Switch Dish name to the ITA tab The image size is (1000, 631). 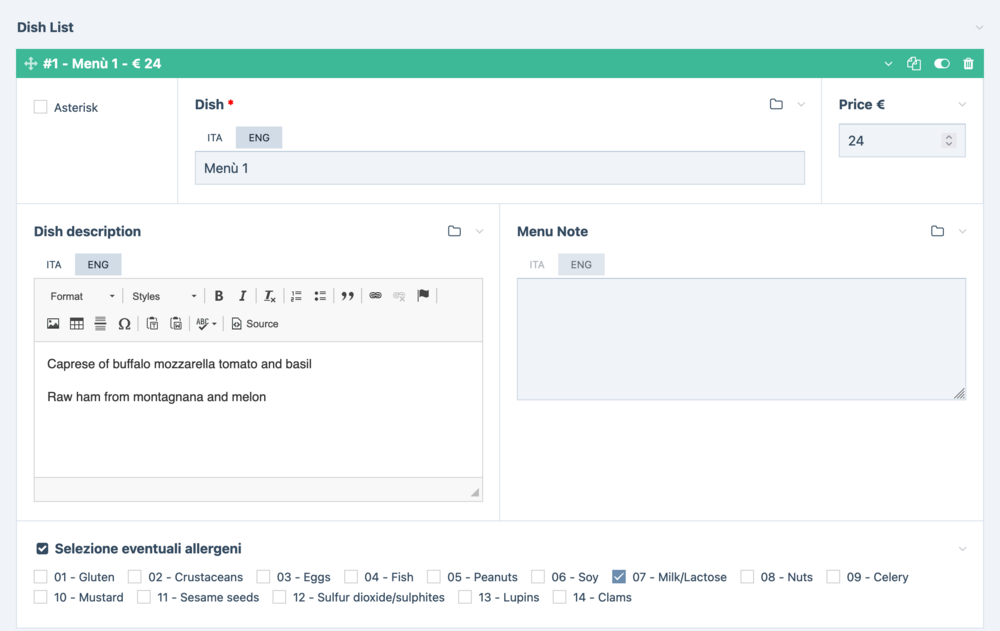pyautogui.click(x=215, y=138)
